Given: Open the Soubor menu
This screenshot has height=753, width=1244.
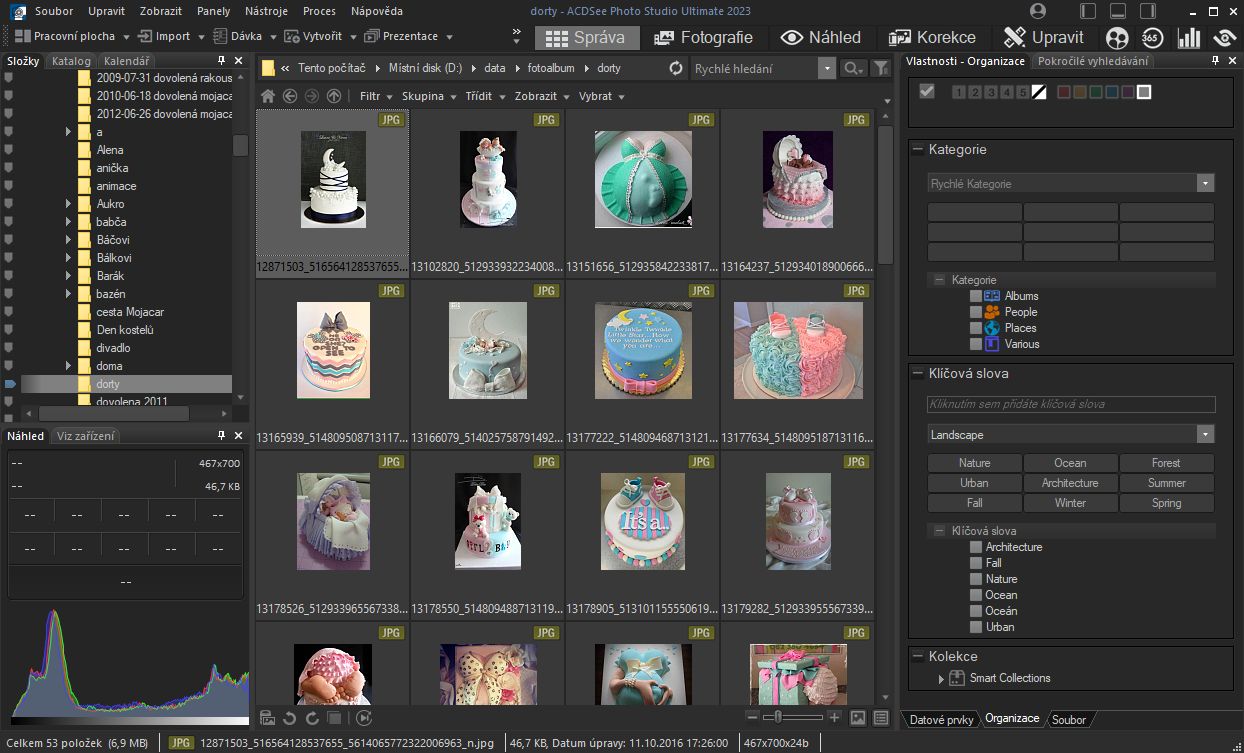Looking at the screenshot, I should 54,11.
